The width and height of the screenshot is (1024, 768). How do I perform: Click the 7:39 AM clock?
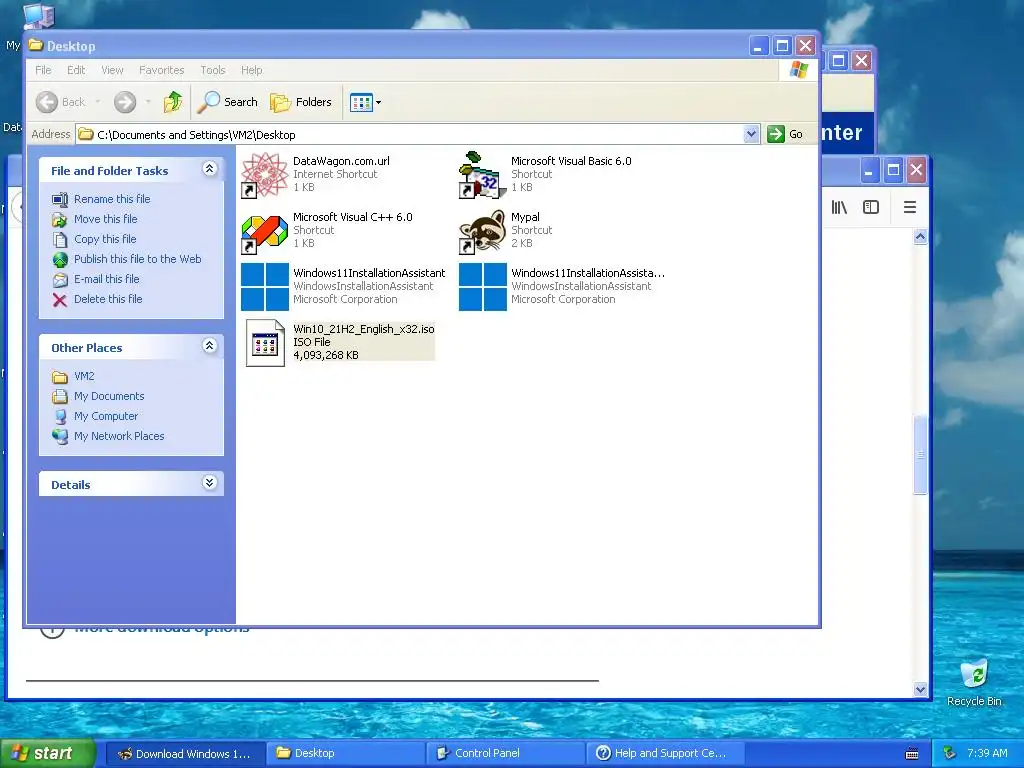click(987, 754)
